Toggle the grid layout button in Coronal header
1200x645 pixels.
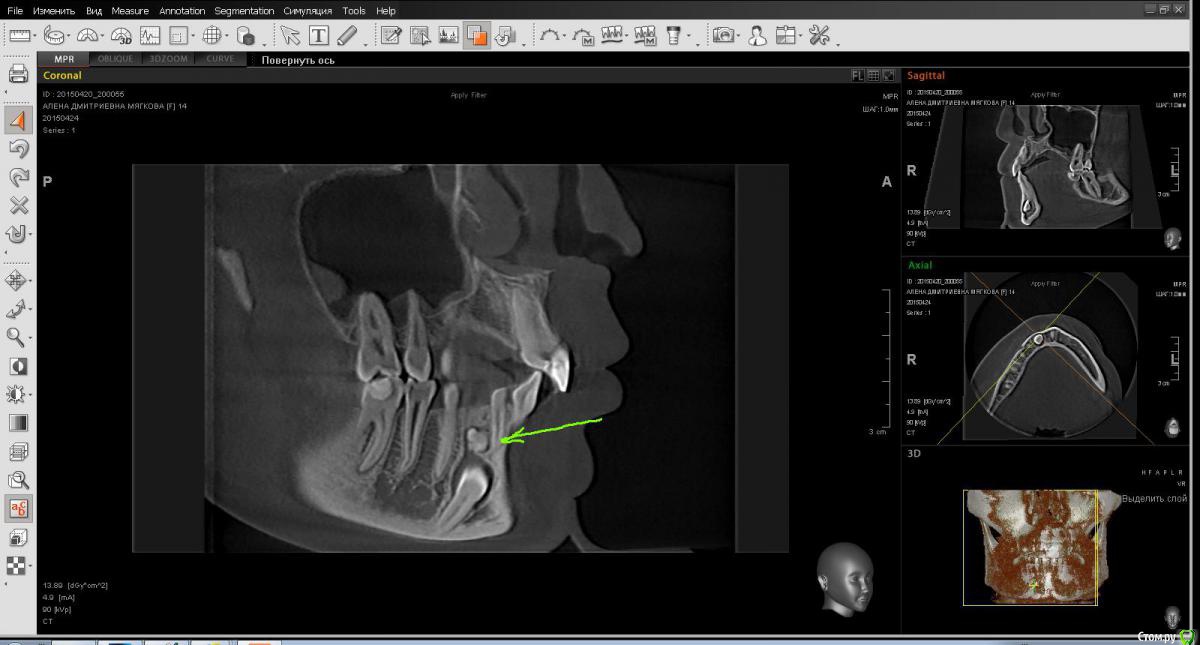[x=873, y=75]
